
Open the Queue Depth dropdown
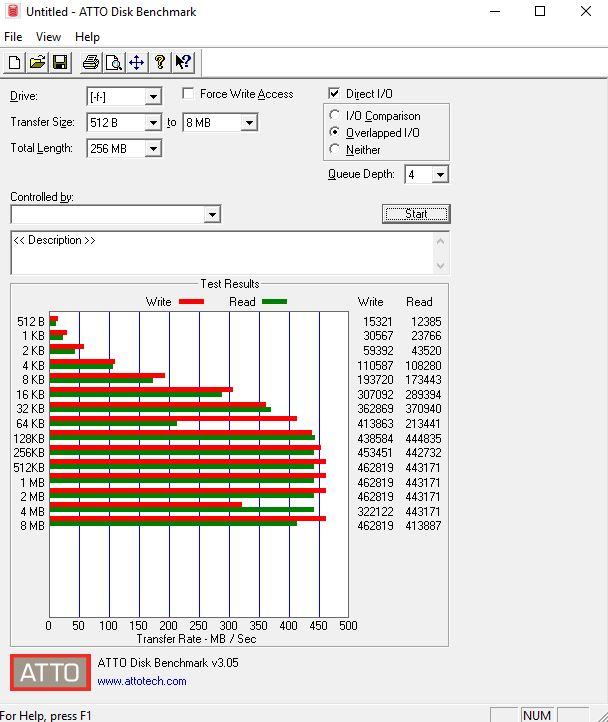pos(440,175)
